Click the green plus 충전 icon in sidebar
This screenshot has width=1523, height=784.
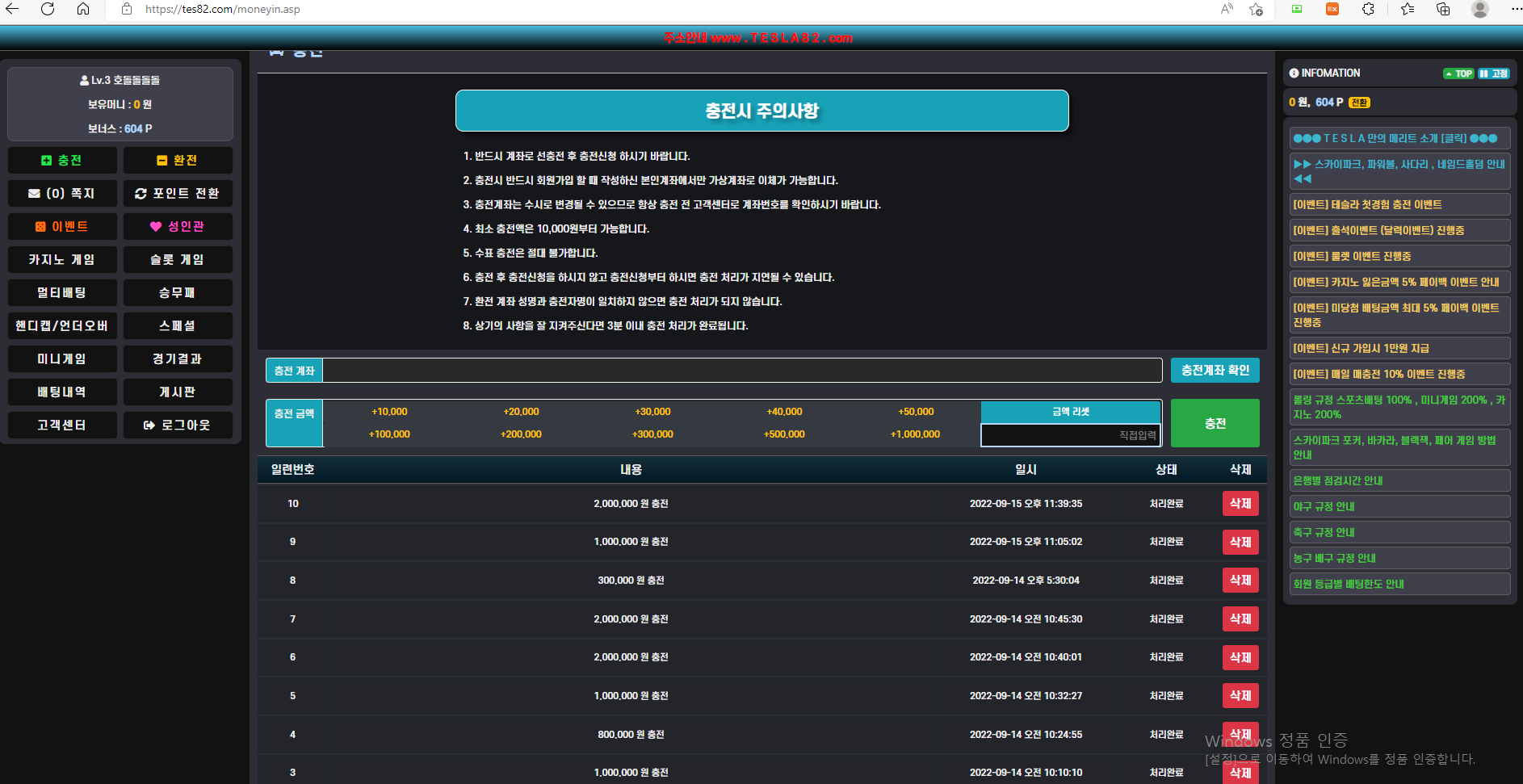(x=47, y=161)
